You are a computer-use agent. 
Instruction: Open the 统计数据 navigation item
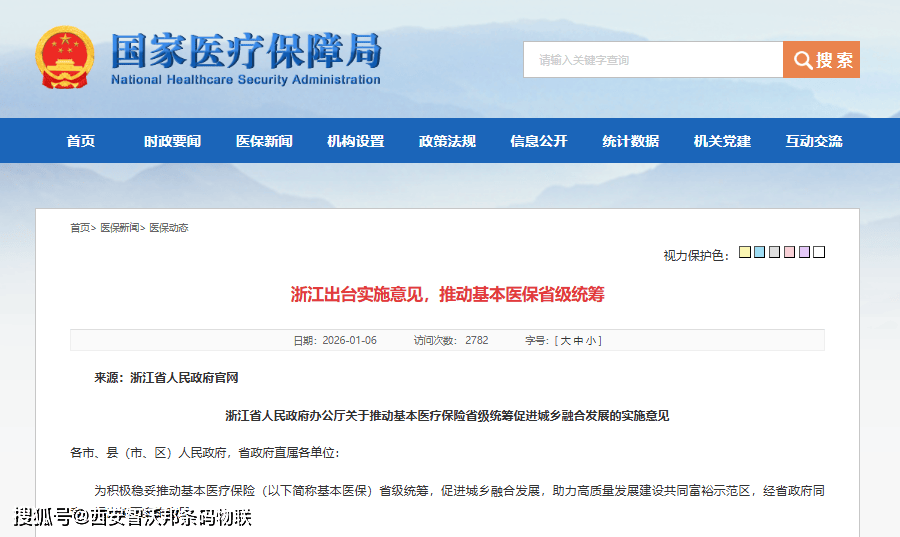click(x=631, y=141)
